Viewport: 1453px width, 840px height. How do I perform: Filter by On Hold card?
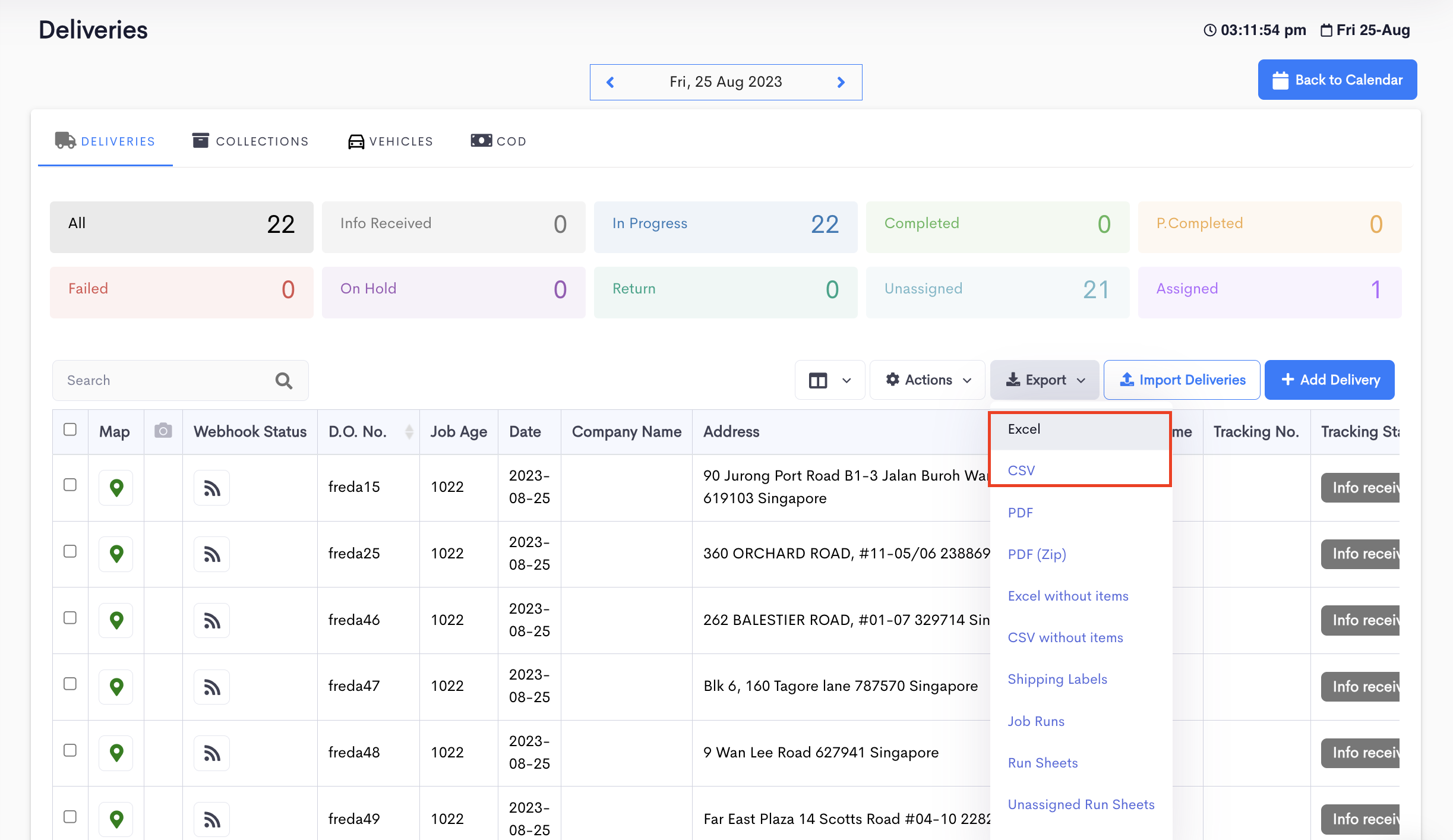[x=453, y=292]
